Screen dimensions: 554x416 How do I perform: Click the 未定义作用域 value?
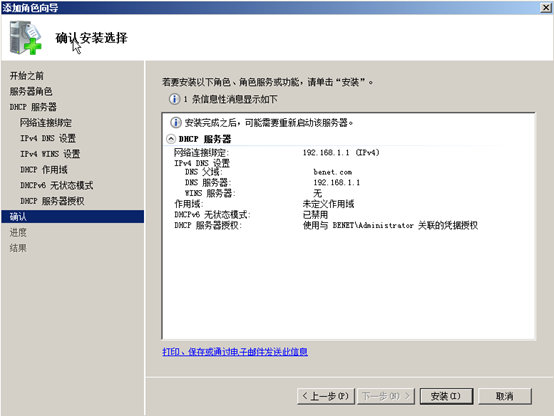[328, 204]
